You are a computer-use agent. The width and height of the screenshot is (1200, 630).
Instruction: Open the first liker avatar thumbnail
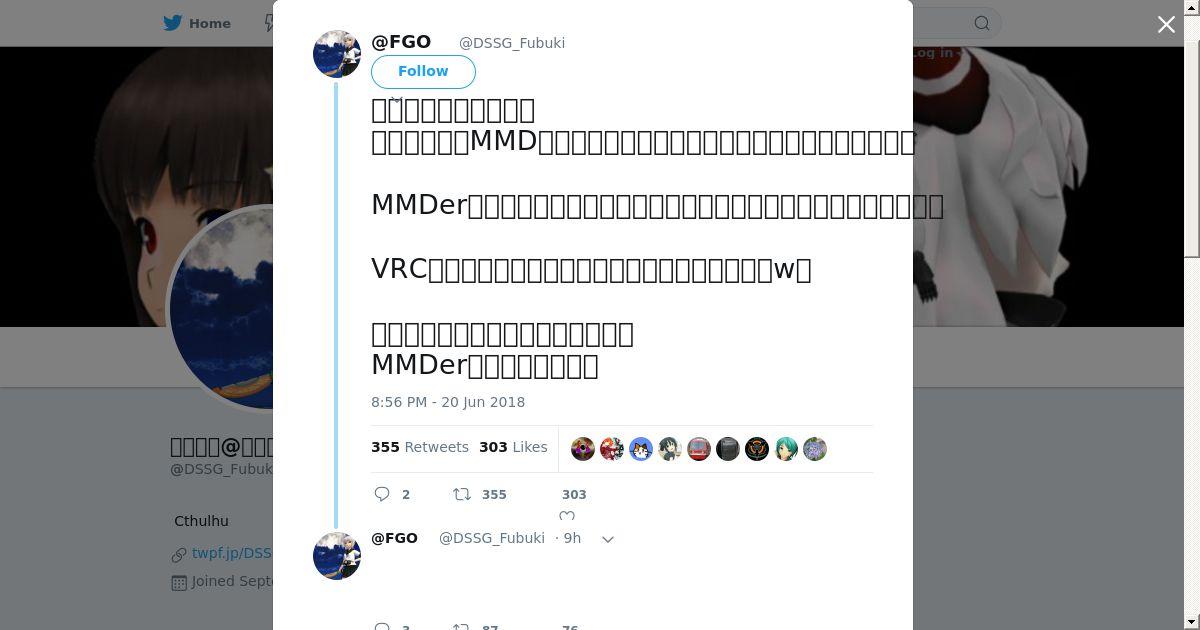tap(583, 449)
